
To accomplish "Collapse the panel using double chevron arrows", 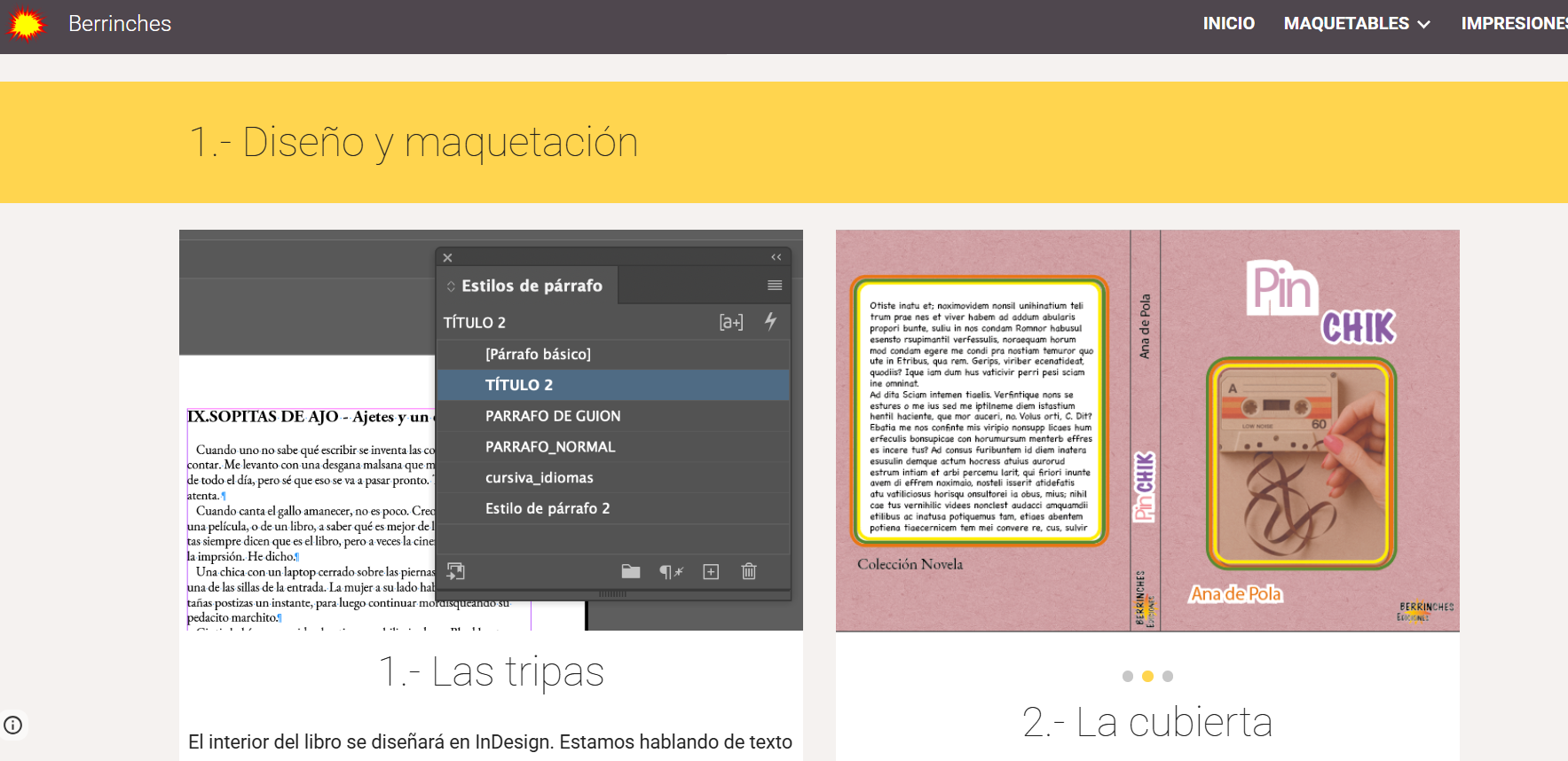I will (776, 257).
